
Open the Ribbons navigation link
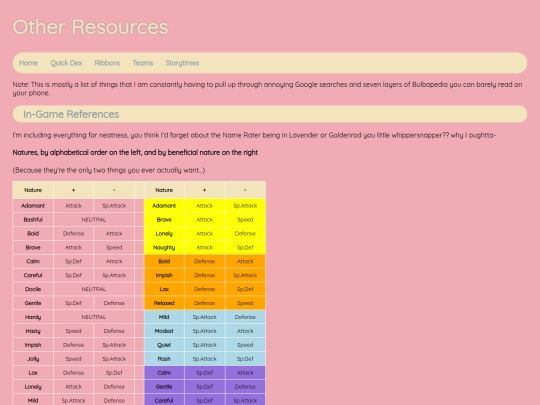(107, 63)
